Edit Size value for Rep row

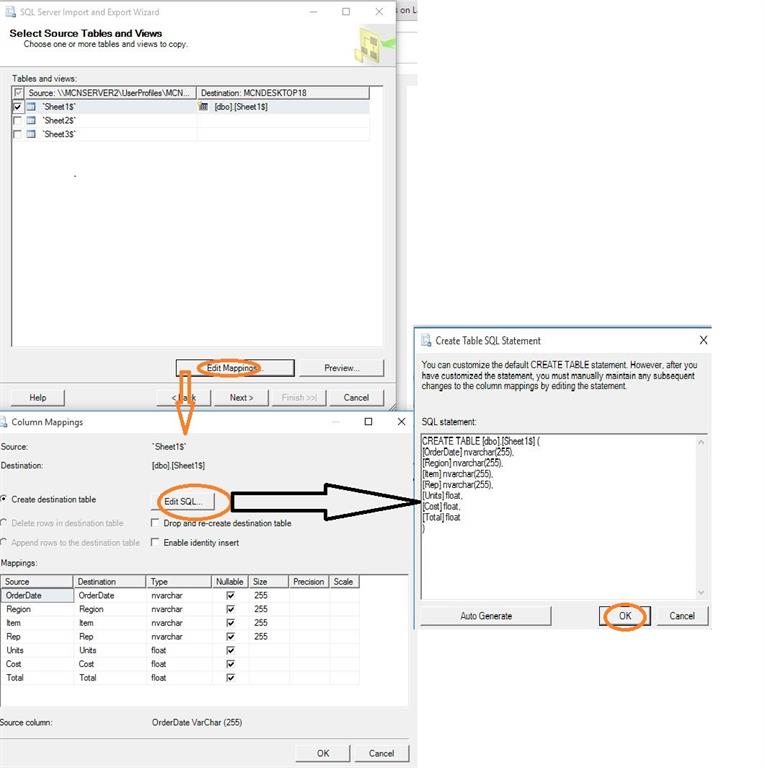coord(268,636)
